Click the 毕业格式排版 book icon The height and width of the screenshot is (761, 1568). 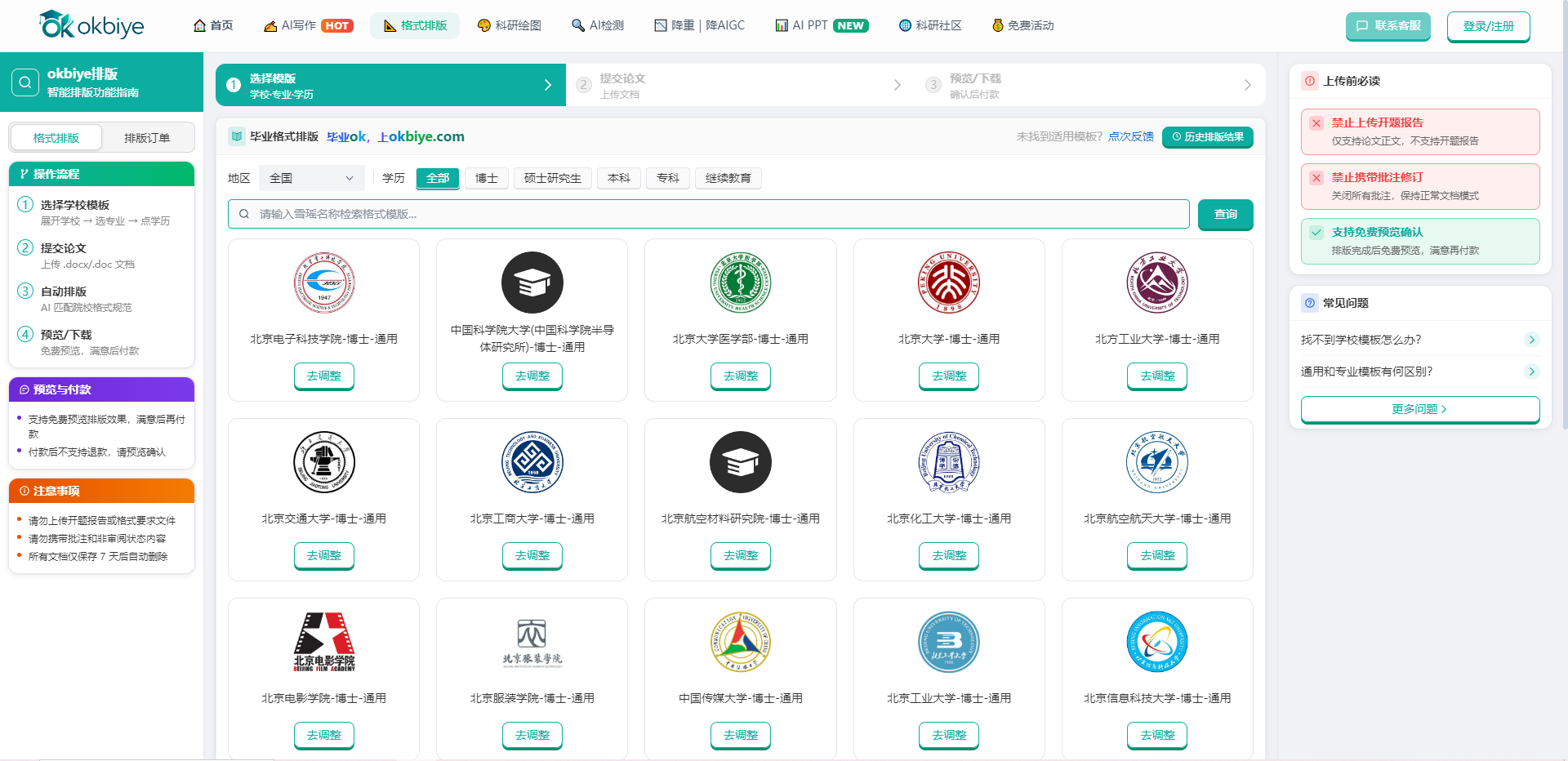pos(237,136)
